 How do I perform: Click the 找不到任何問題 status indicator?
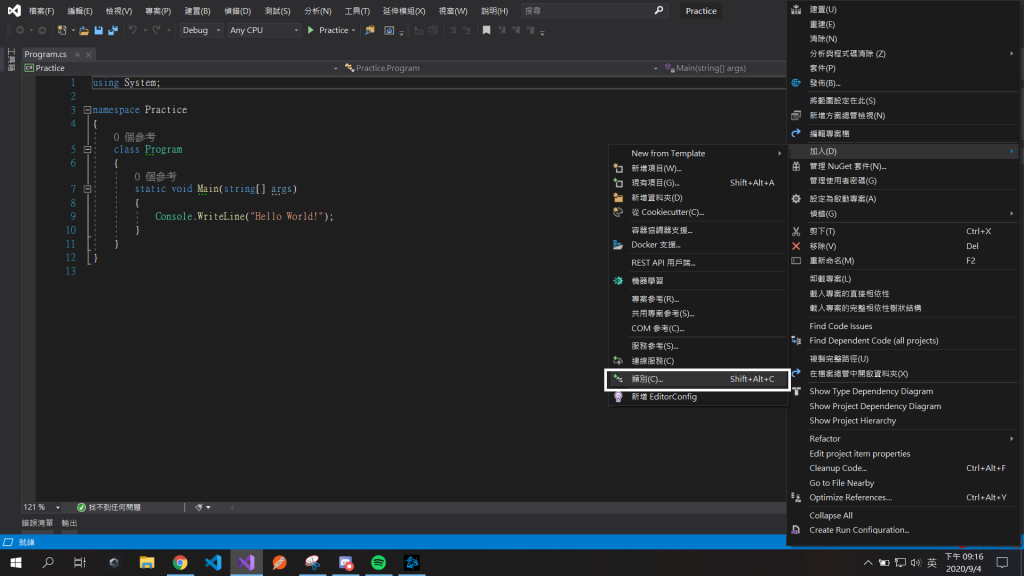click(x=108, y=507)
